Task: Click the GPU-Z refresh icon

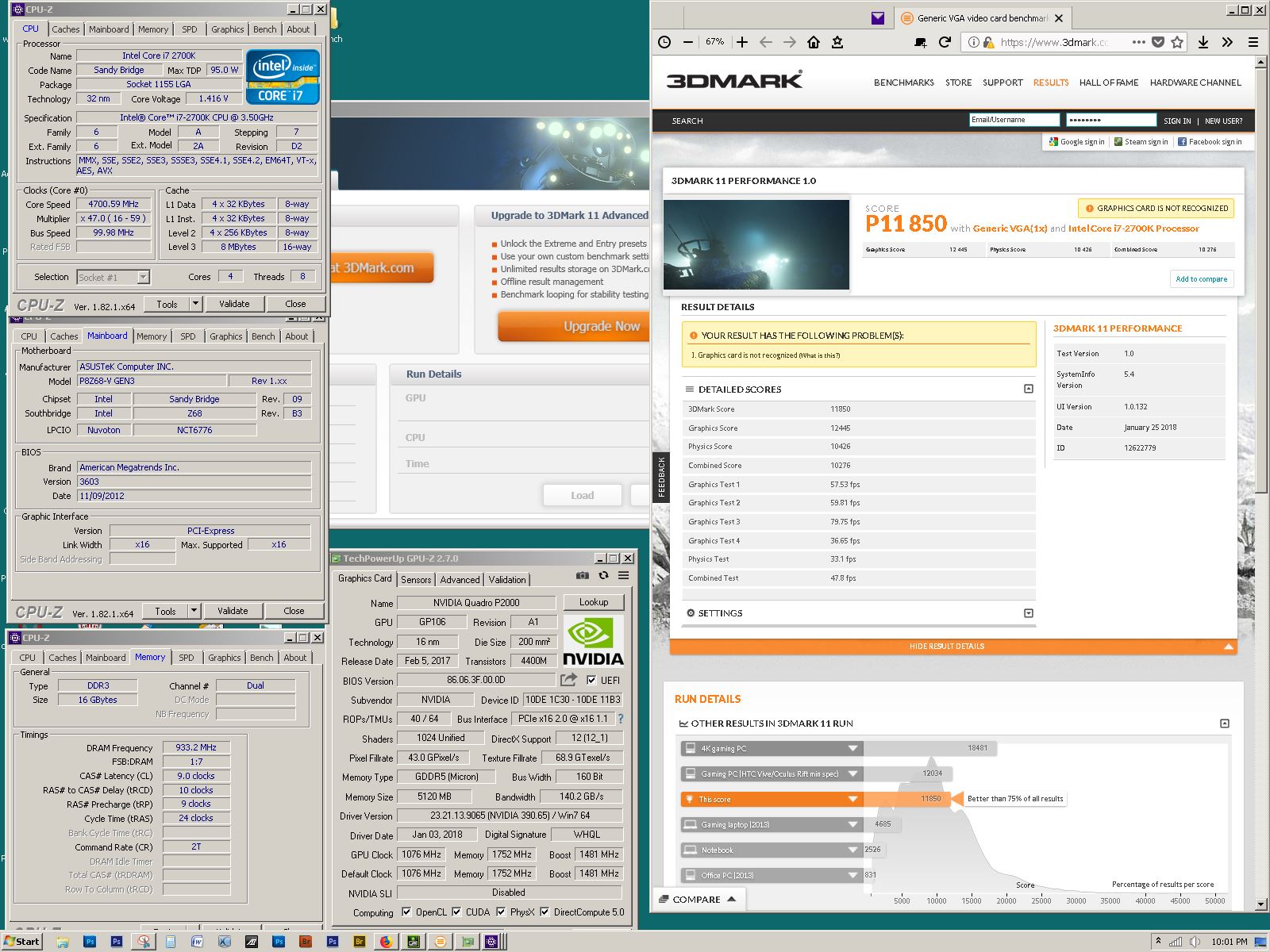Action: coord(603,575)
